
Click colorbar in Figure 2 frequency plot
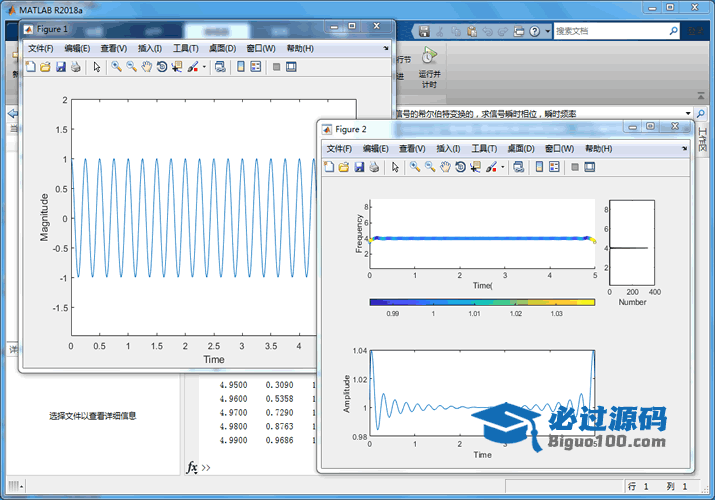(482, 302)
